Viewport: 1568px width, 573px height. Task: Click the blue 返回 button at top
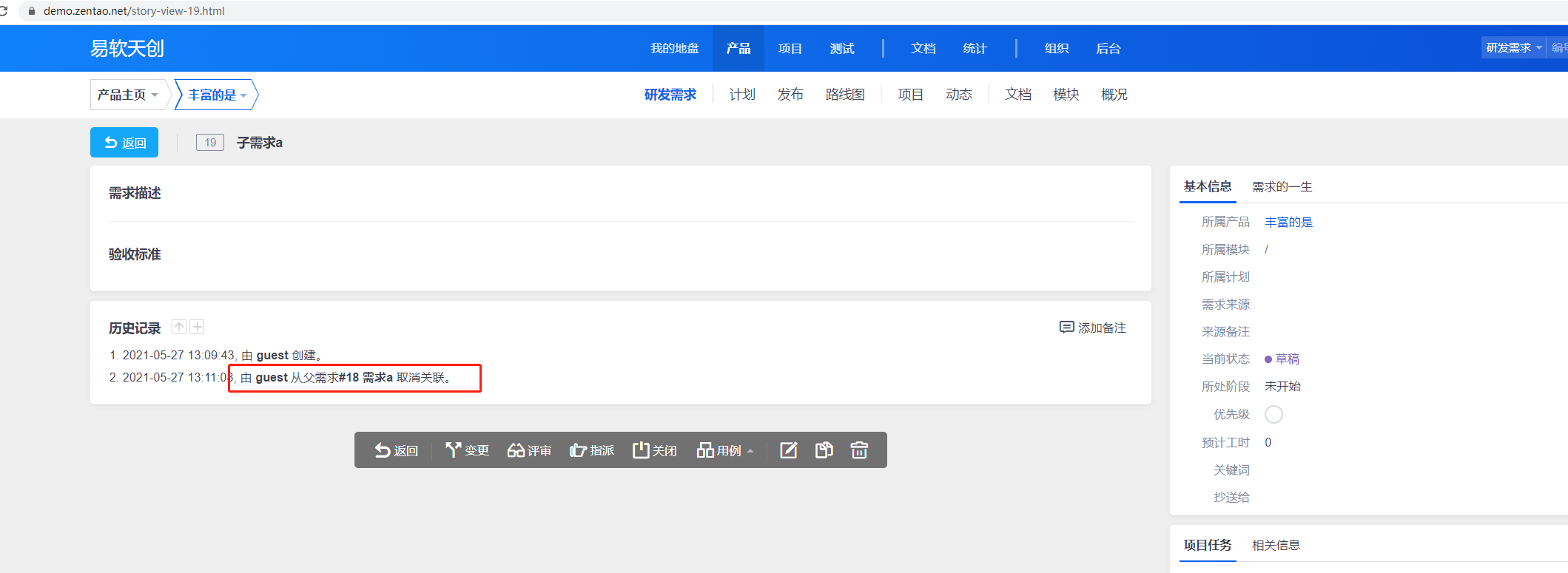[124, 143]
